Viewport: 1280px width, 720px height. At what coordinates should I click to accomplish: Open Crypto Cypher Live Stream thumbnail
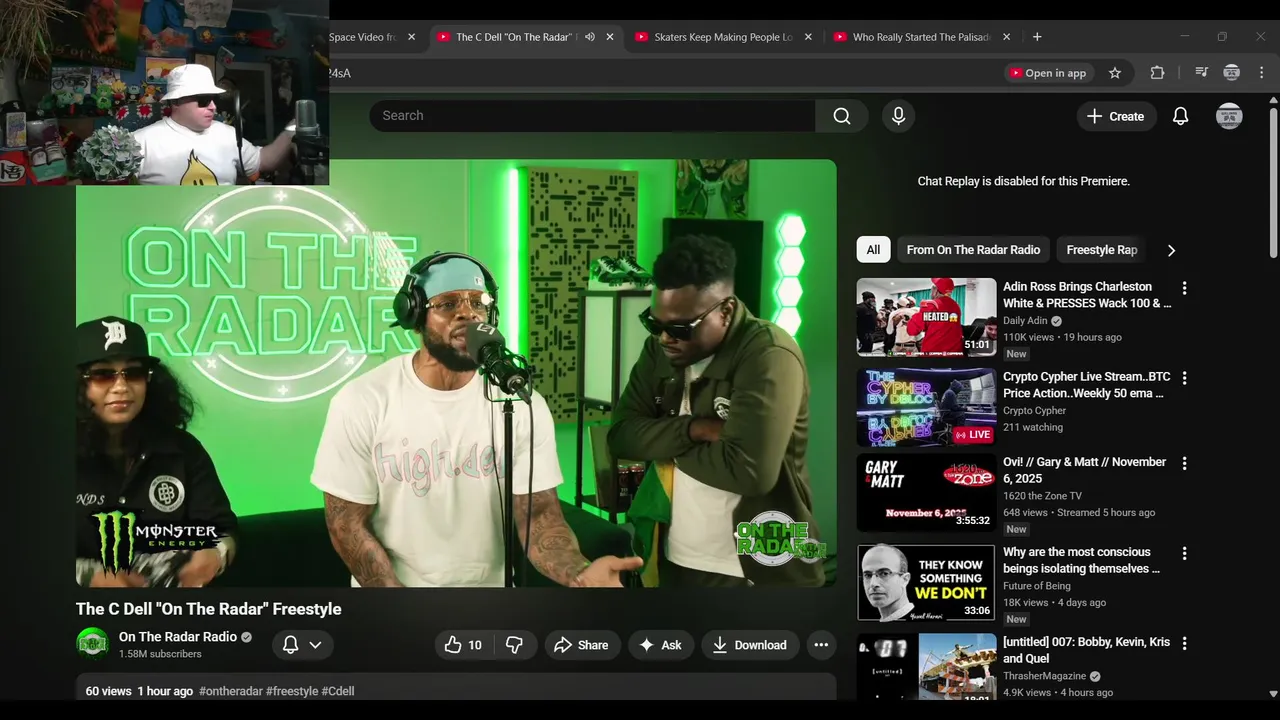click(926, 407)
